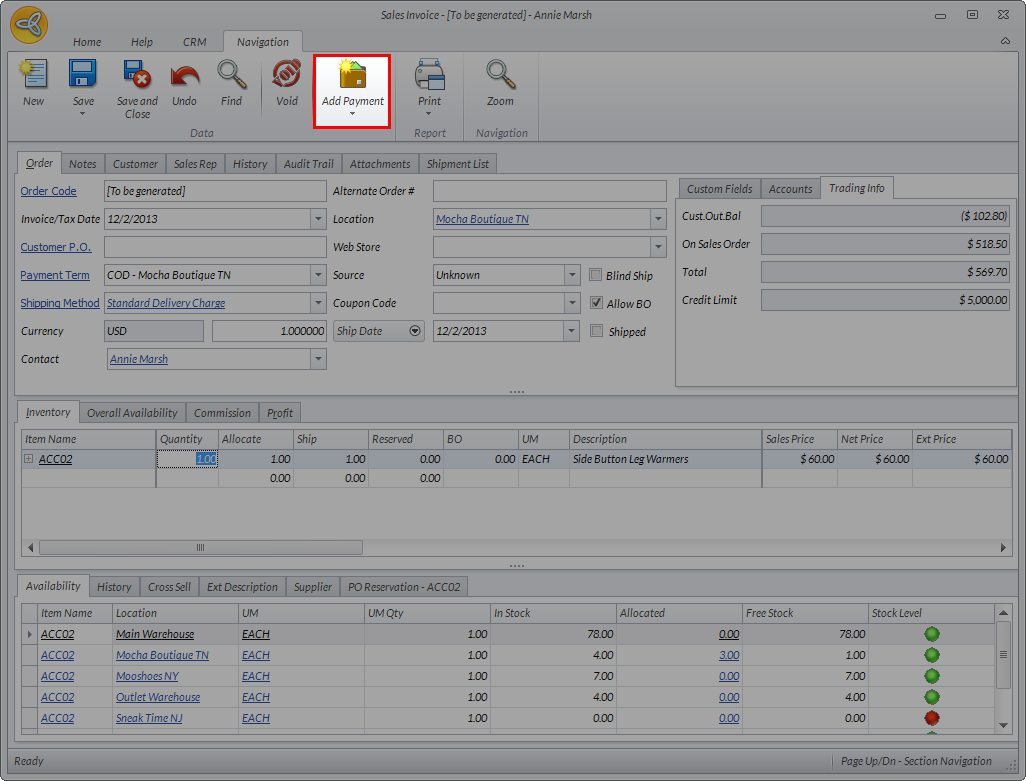Open the Payment Term dropdown

coord(318,275)
